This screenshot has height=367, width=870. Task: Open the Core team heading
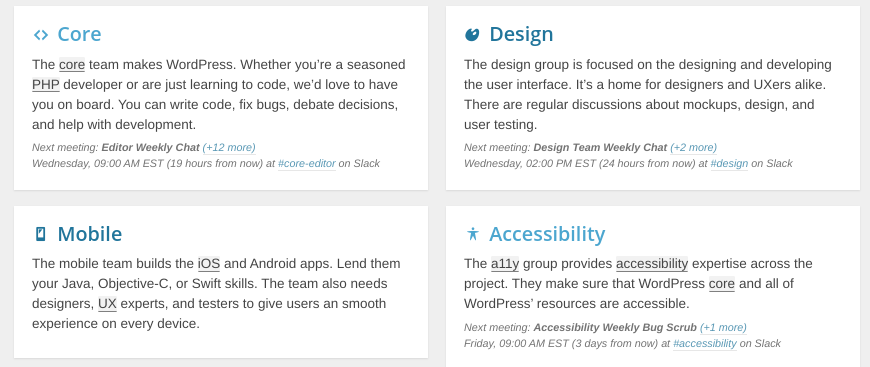pos(79,34)
